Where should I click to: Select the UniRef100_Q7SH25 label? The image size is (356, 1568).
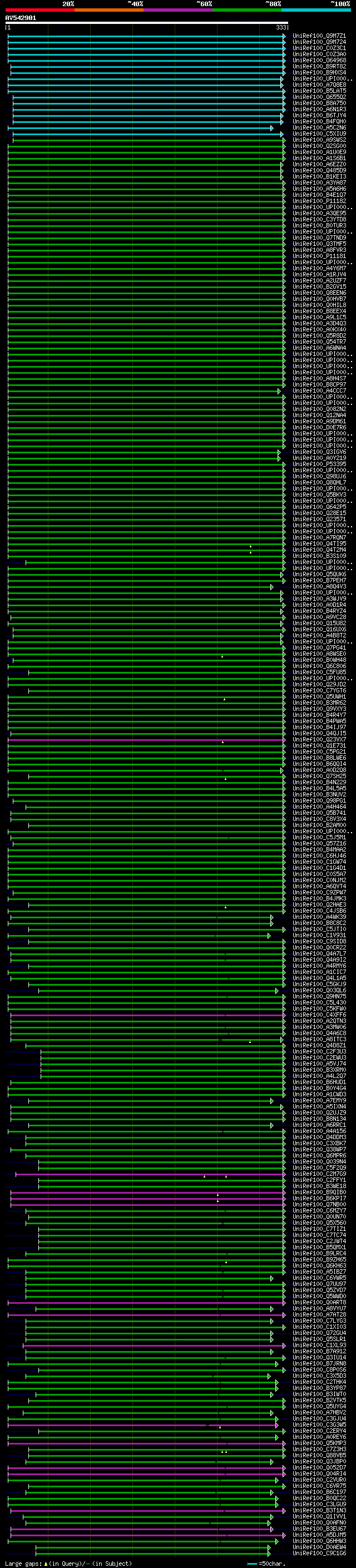click(319, 776)
